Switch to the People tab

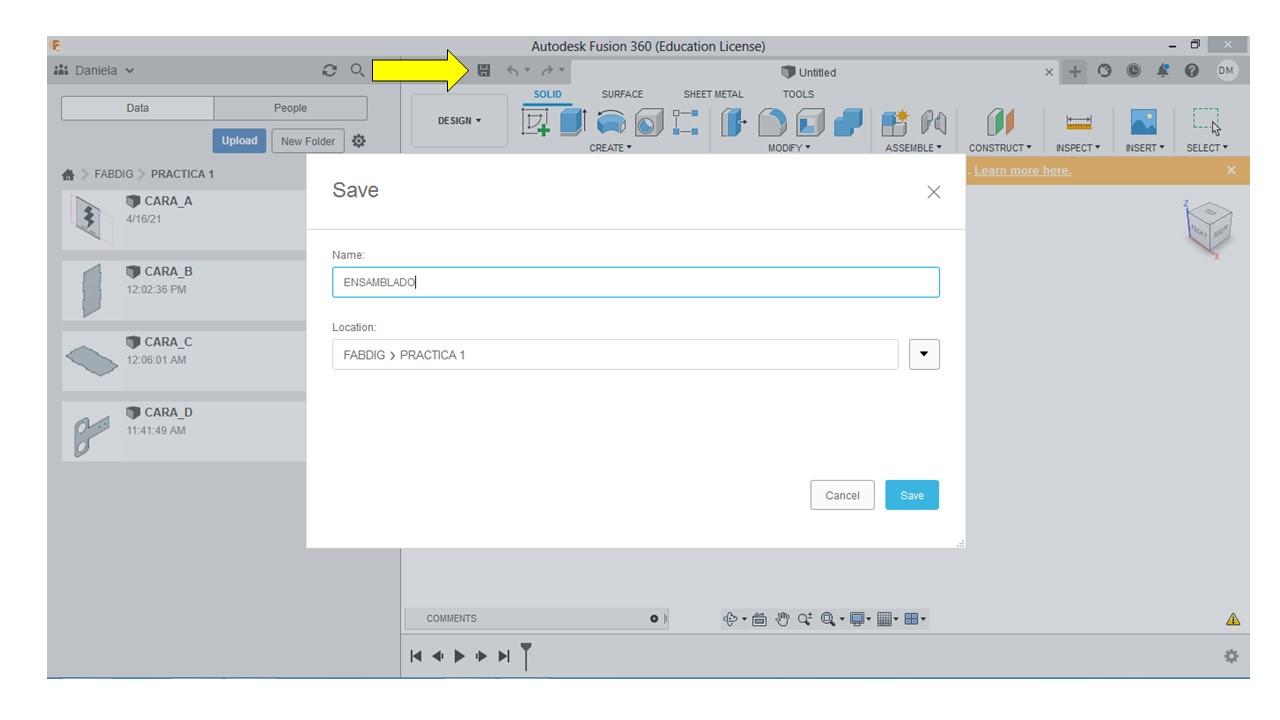tap(290, 108)
